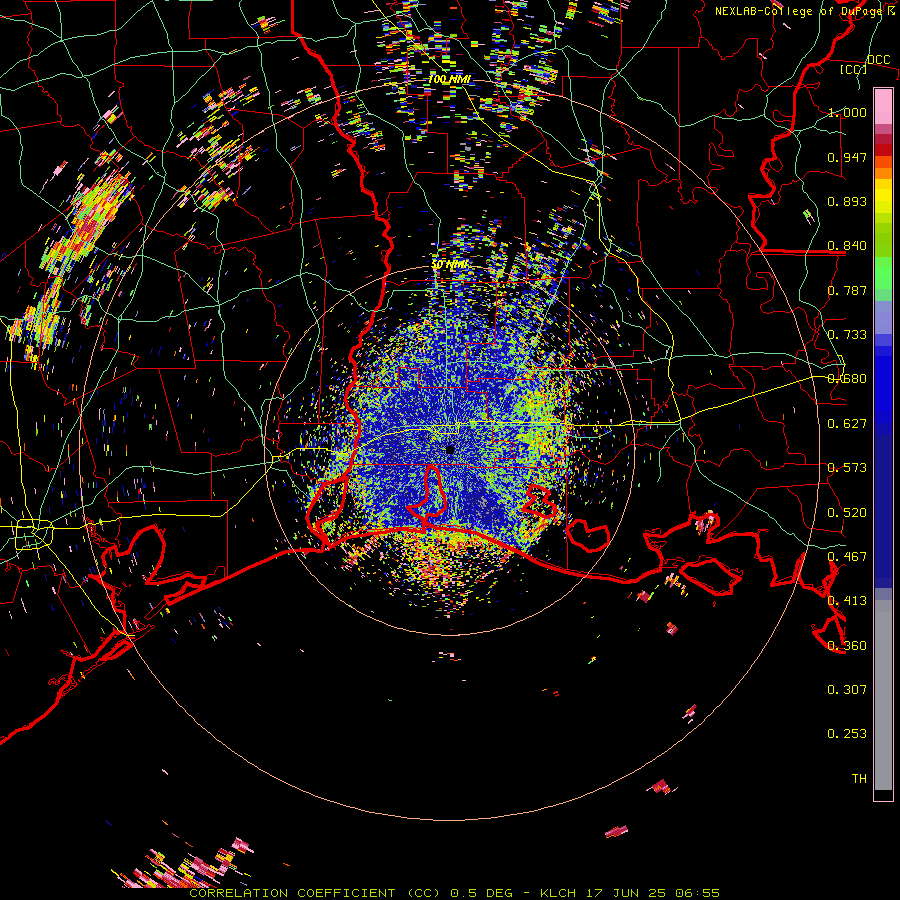Select the 0.307 scale value
Image resolution: width=900 pixels, height=900 pixels.
[x=847, y=690]
